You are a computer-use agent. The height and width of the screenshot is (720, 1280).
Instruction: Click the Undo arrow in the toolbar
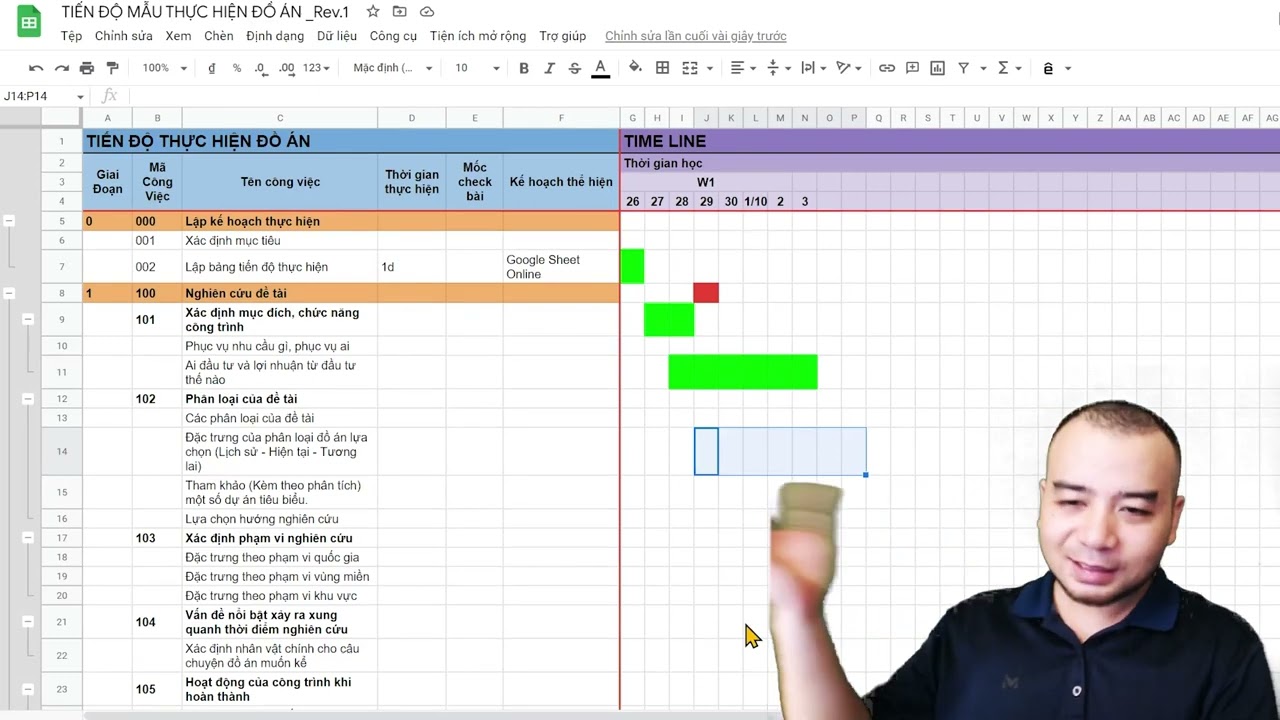click(x=36, y=68)
